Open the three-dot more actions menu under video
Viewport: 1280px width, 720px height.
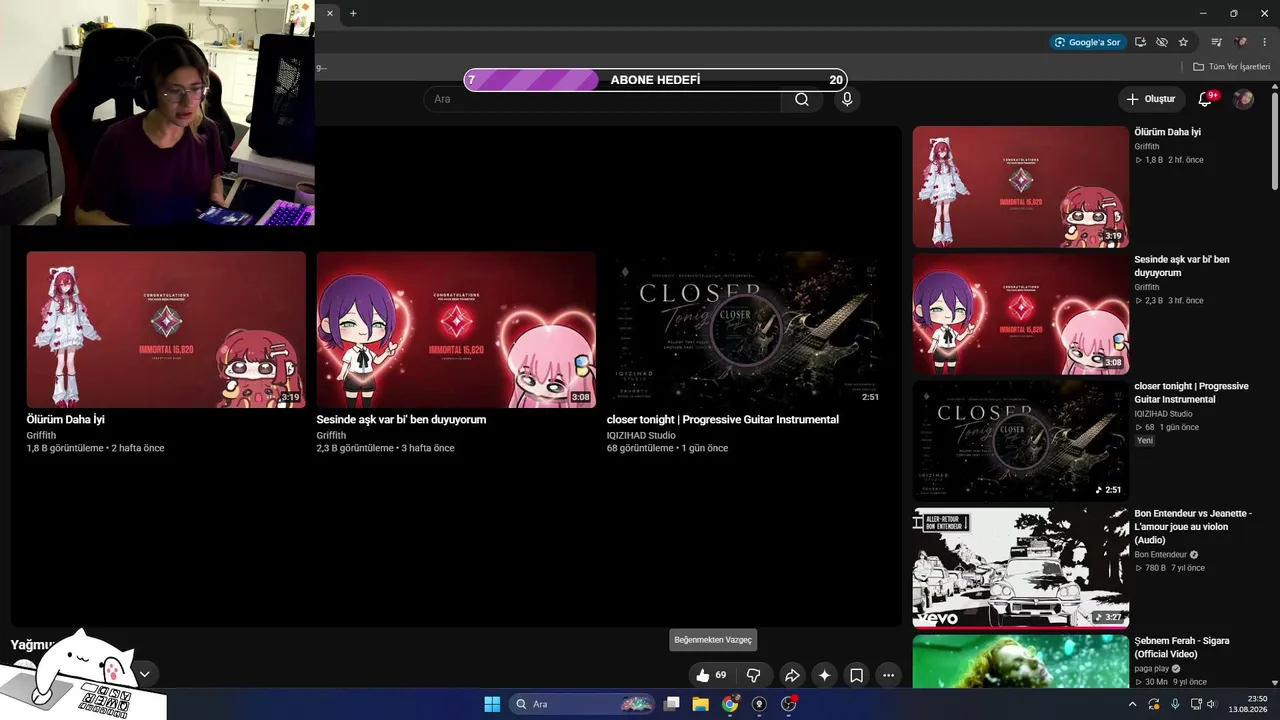(x=889, y=675)
